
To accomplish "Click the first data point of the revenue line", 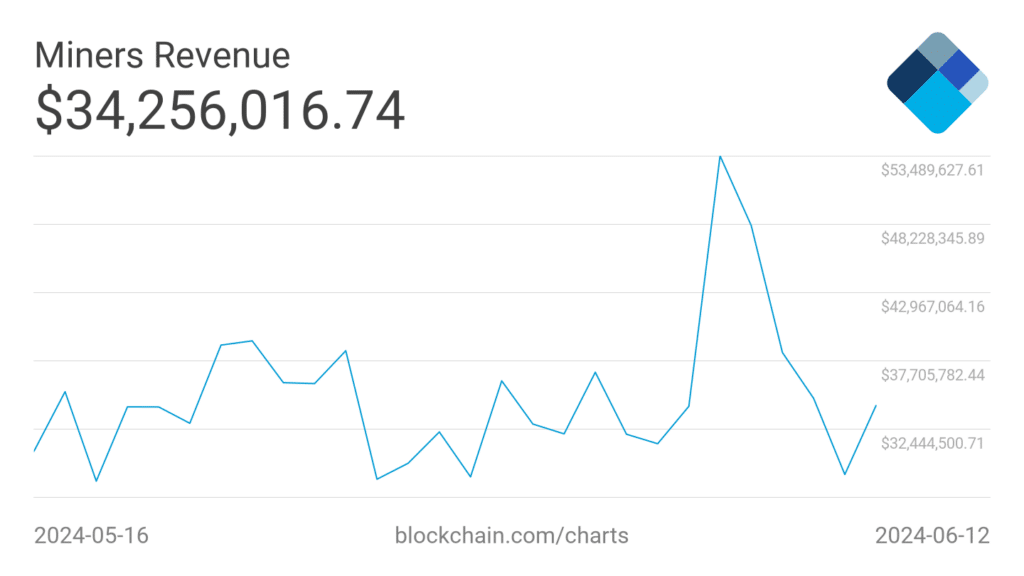I will tap(35, 451).
